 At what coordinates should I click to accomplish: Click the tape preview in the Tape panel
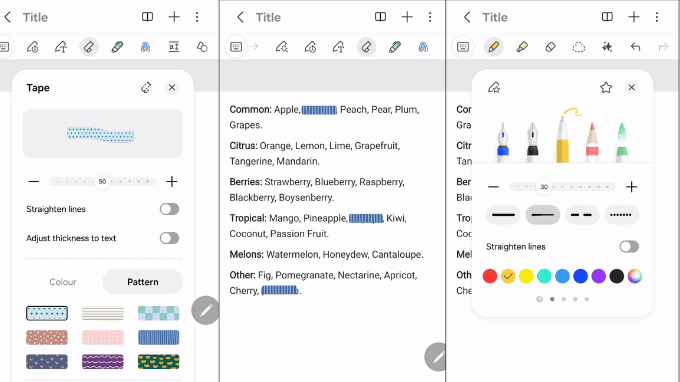[103, 134]
